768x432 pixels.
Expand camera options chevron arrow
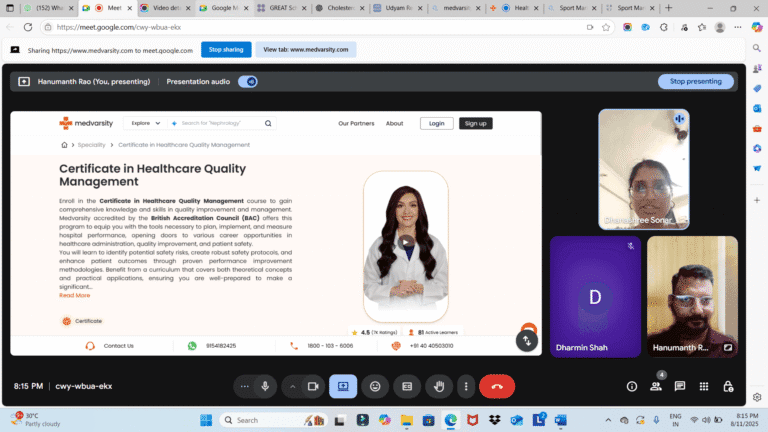tap(293, 386)
